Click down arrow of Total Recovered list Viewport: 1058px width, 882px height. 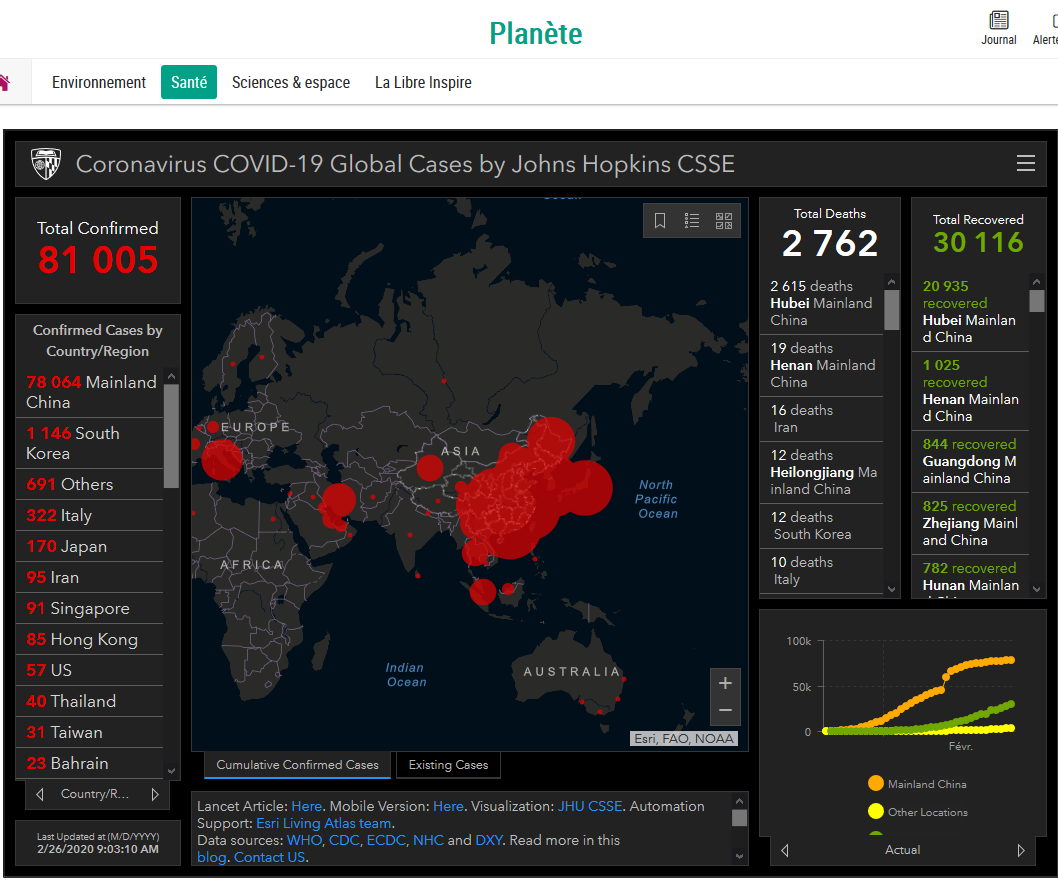[1036, 589]
